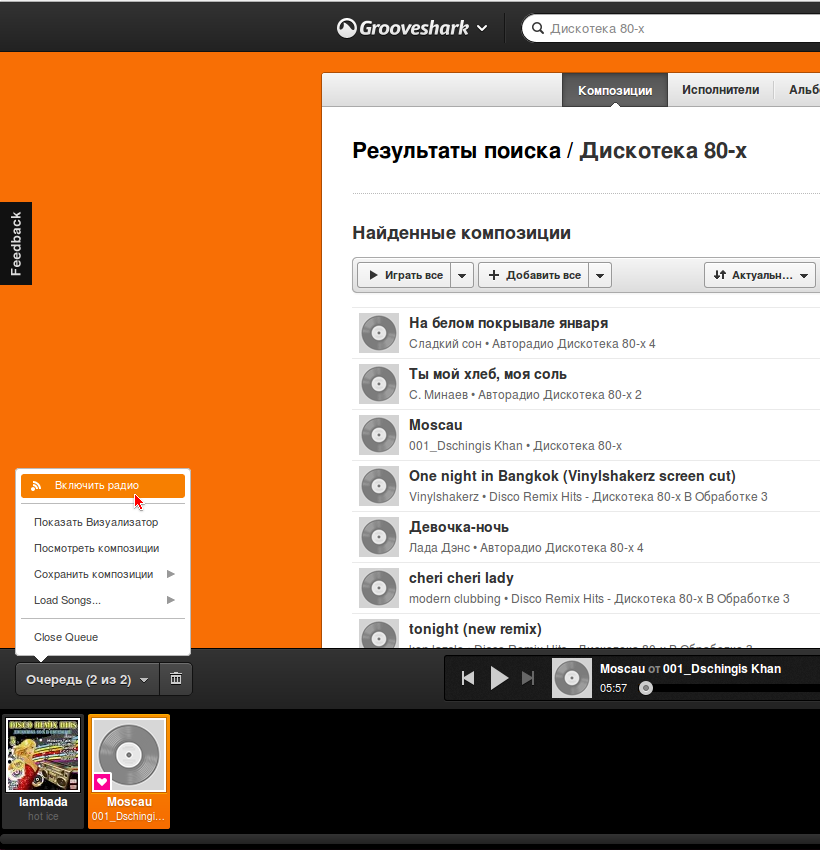Open song Девочка-ночь
This screenshot has width=820, height=850.
[459, 527]
